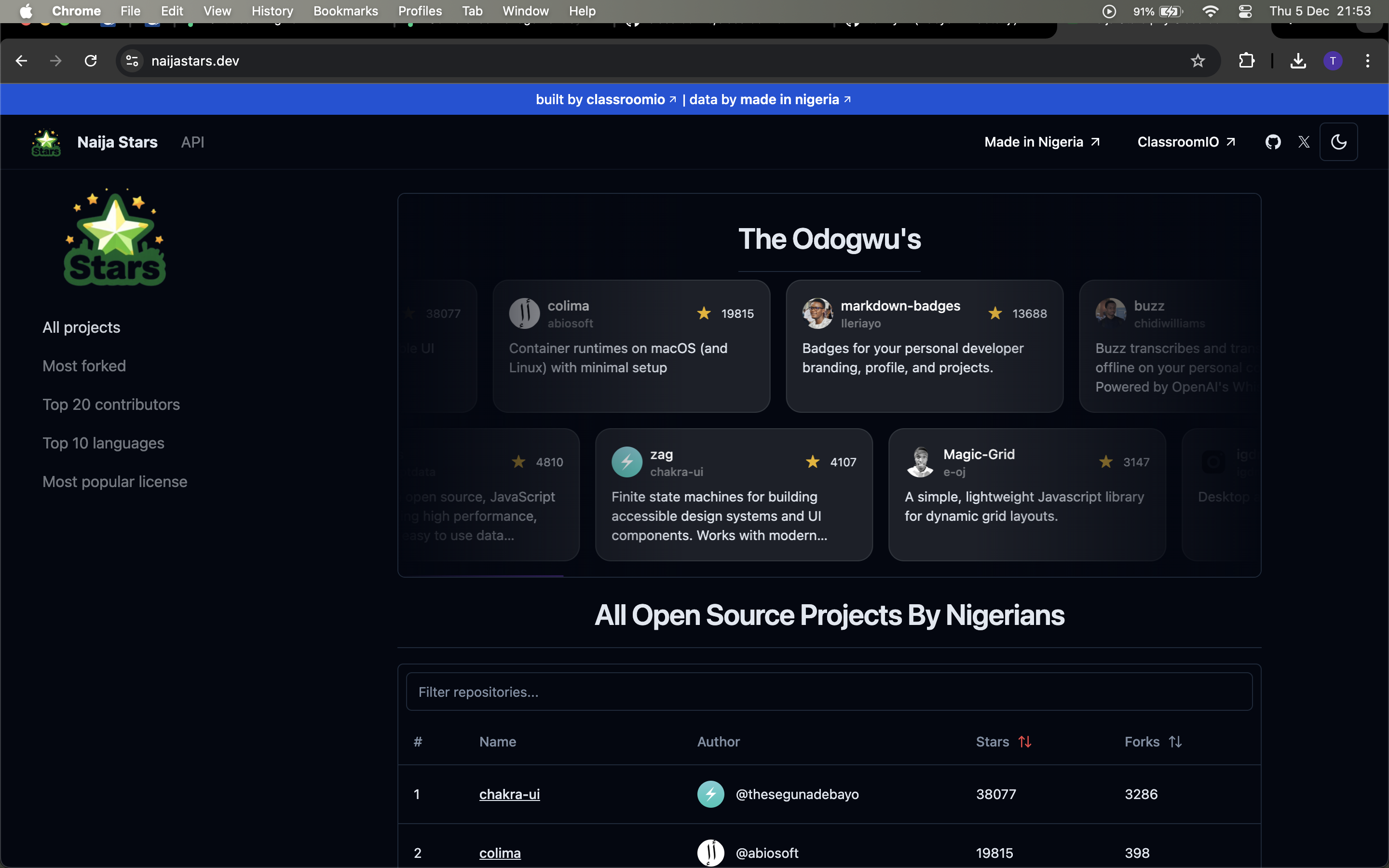The height and width of the screenshot is (868, 1389).
Task: Sort the table by Forks arrows
Action: click(x=1175, y=742)
